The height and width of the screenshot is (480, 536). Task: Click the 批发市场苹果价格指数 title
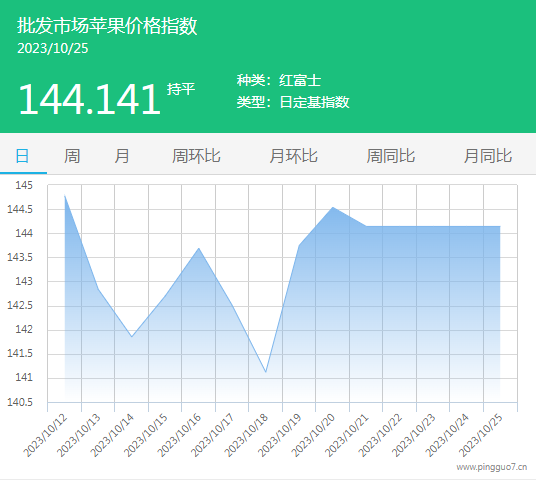pos(107,26)
